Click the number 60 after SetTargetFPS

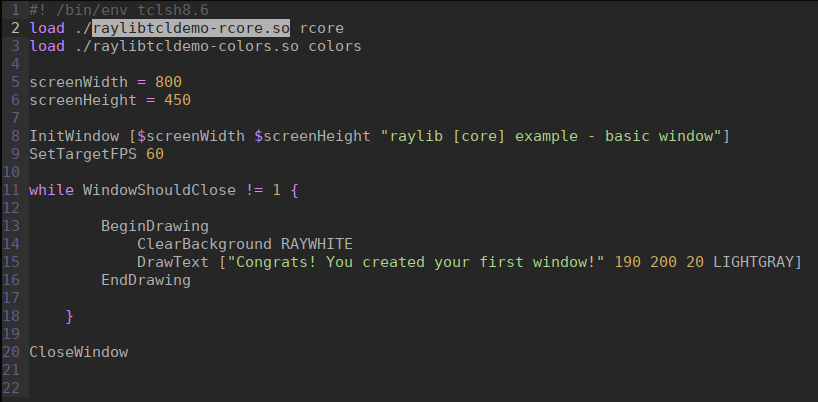(155, 154)
